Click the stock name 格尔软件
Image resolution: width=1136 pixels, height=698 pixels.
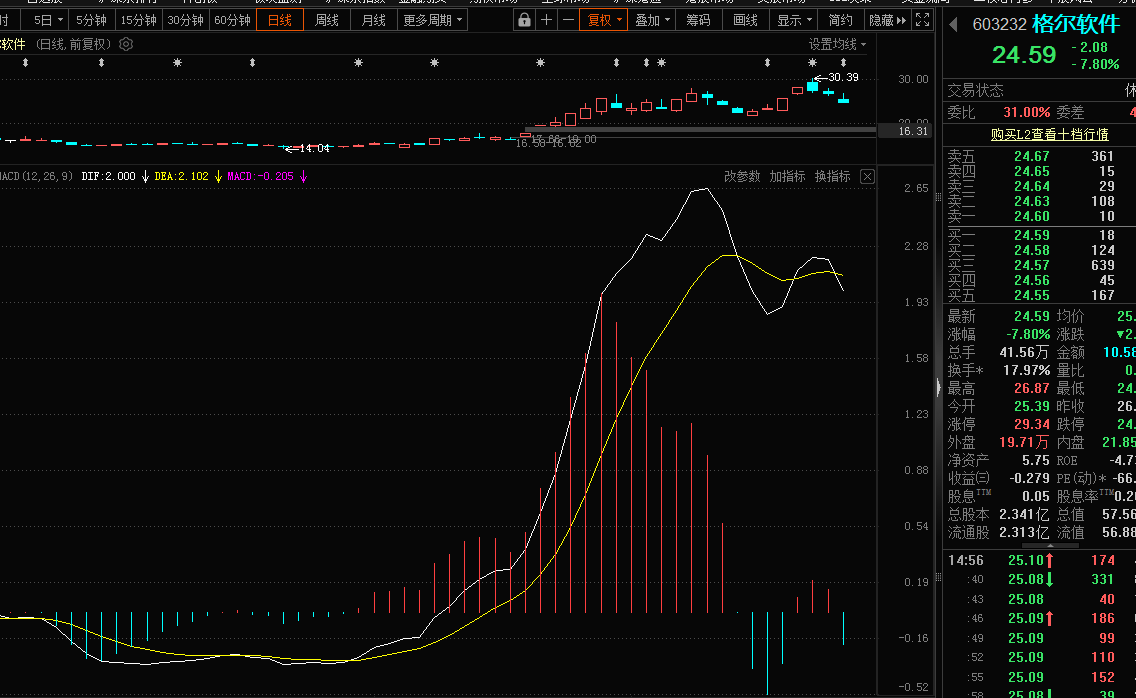pos(1076,24)
